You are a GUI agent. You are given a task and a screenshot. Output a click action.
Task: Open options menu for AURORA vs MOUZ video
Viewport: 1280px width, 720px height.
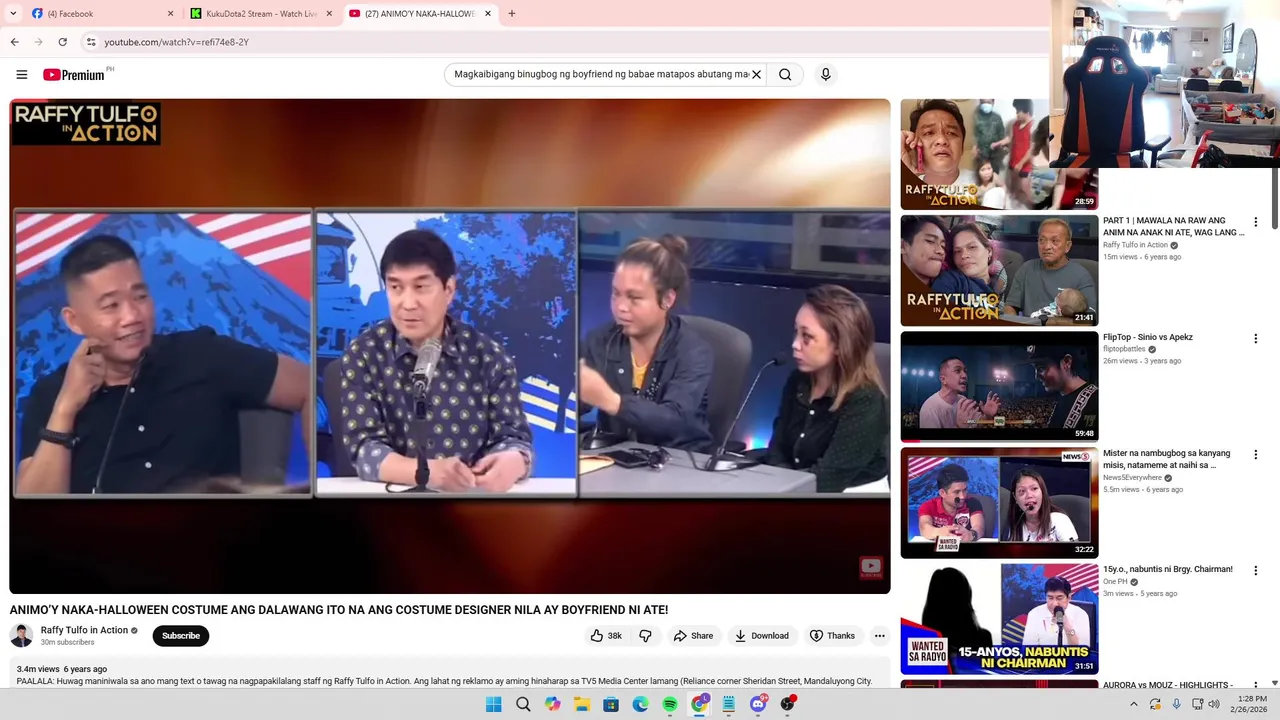point(1256,686)
